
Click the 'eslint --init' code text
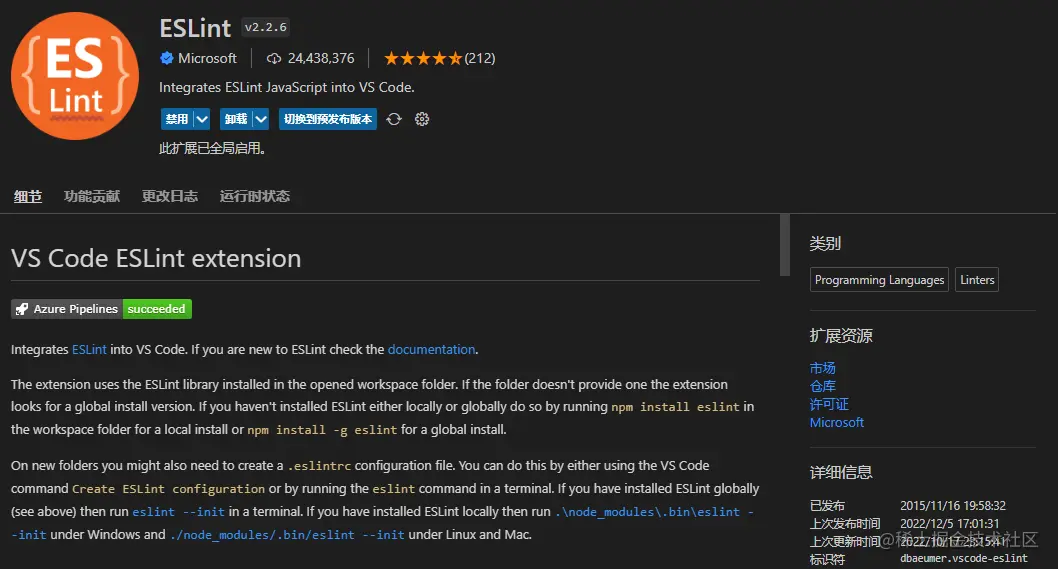coord(178,512)
